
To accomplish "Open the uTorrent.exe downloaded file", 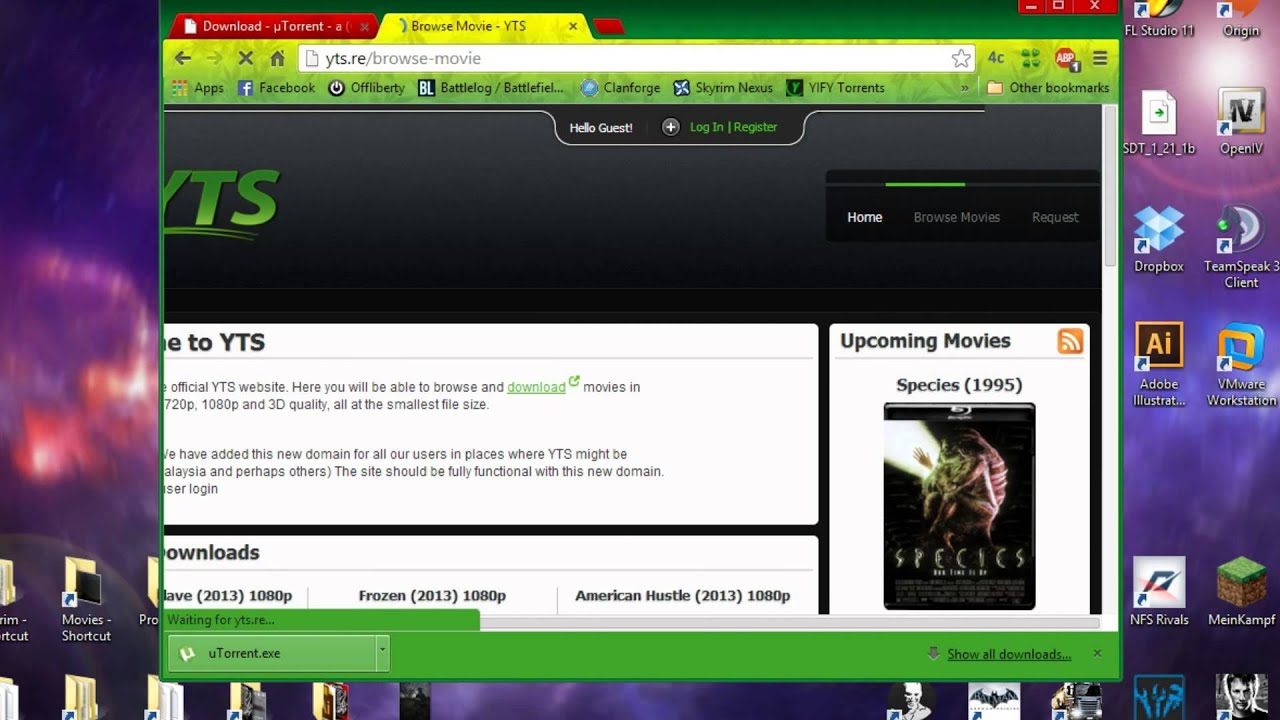I will (271, 653).
